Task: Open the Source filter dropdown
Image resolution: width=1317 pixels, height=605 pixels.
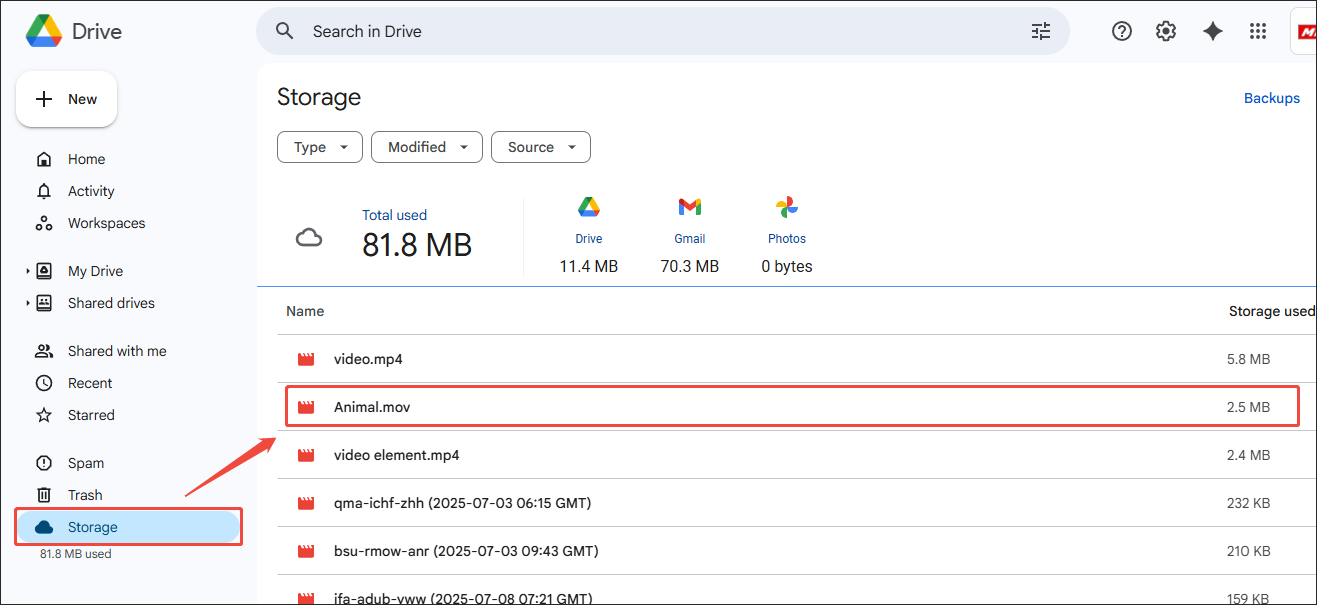Action: pos(541,147)
